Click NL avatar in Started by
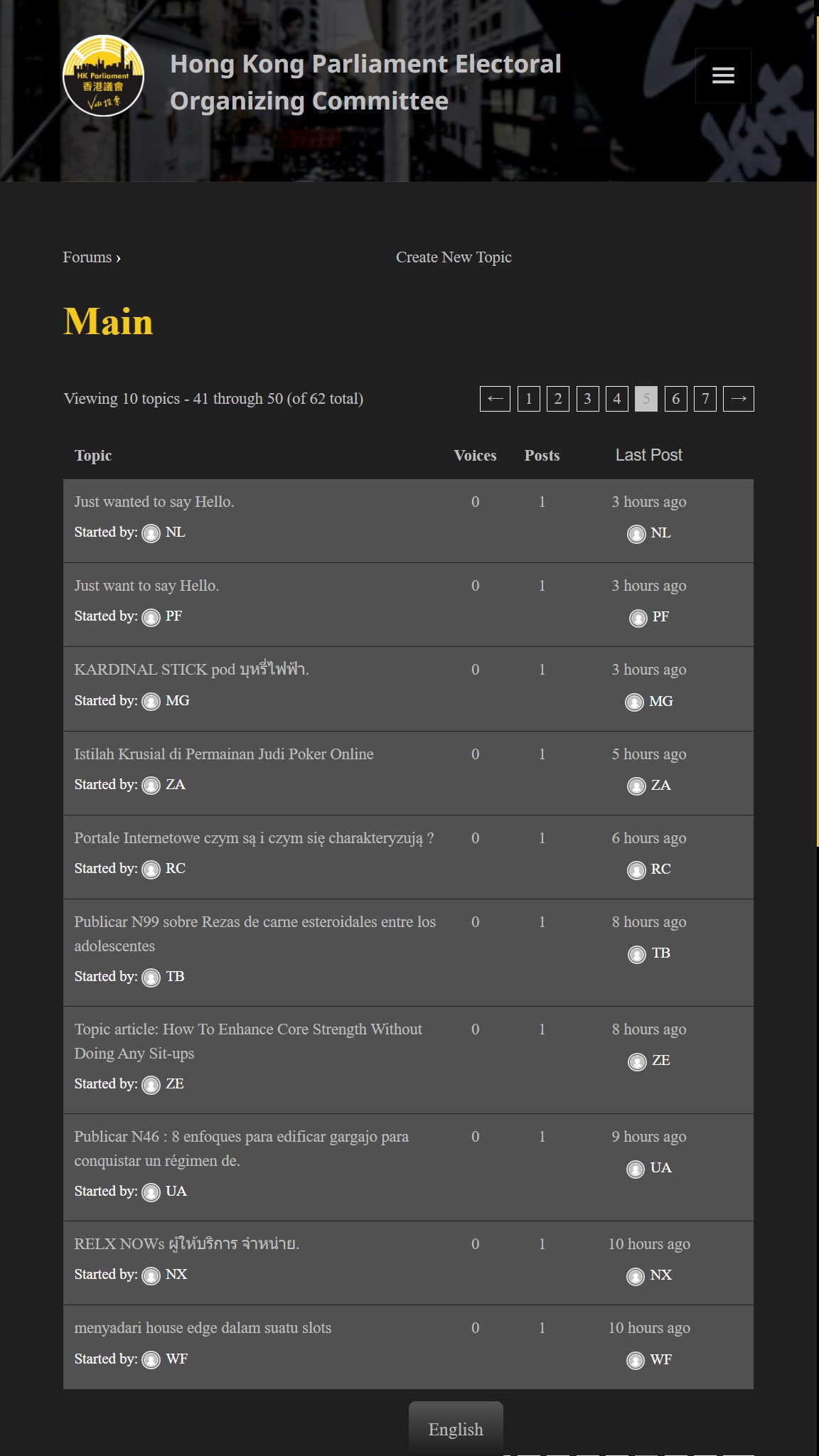 pos(151,533)
